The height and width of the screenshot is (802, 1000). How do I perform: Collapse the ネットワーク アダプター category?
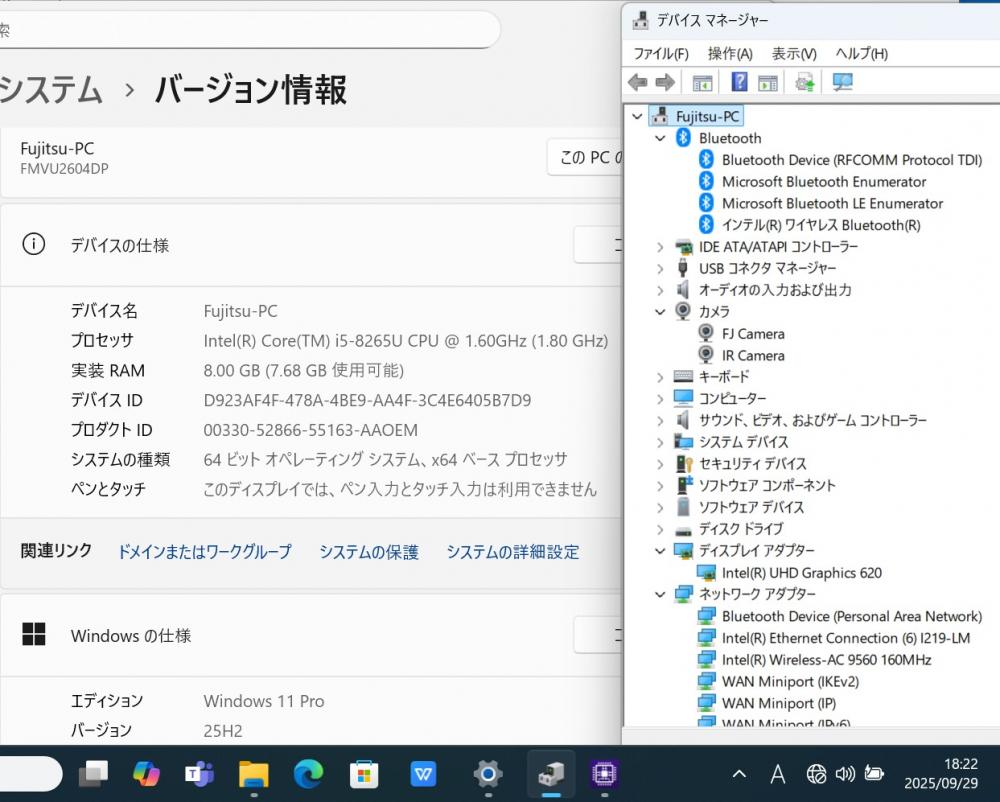coord(660,594)
